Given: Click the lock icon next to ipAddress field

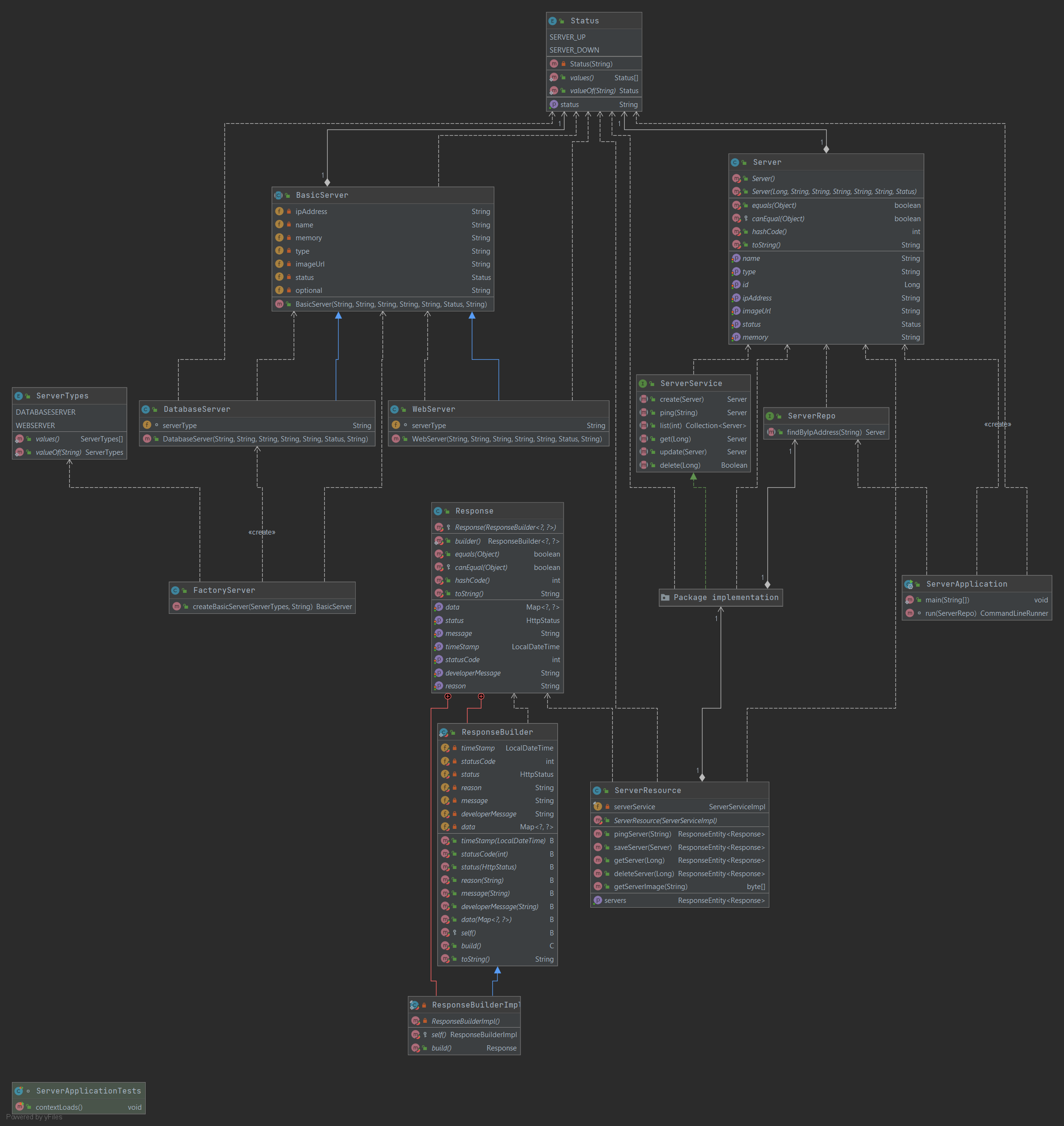Looking at the screenshot, I should coord(289,211).
